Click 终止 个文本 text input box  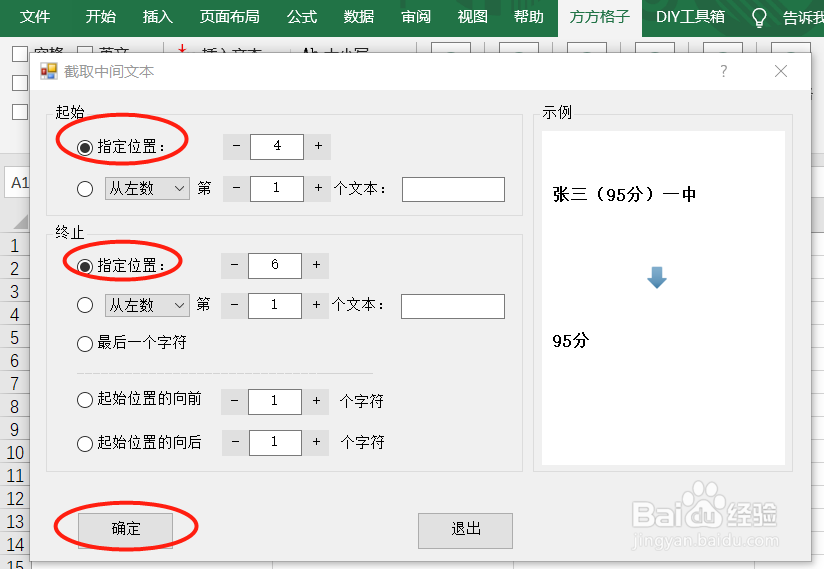point(452,306)
